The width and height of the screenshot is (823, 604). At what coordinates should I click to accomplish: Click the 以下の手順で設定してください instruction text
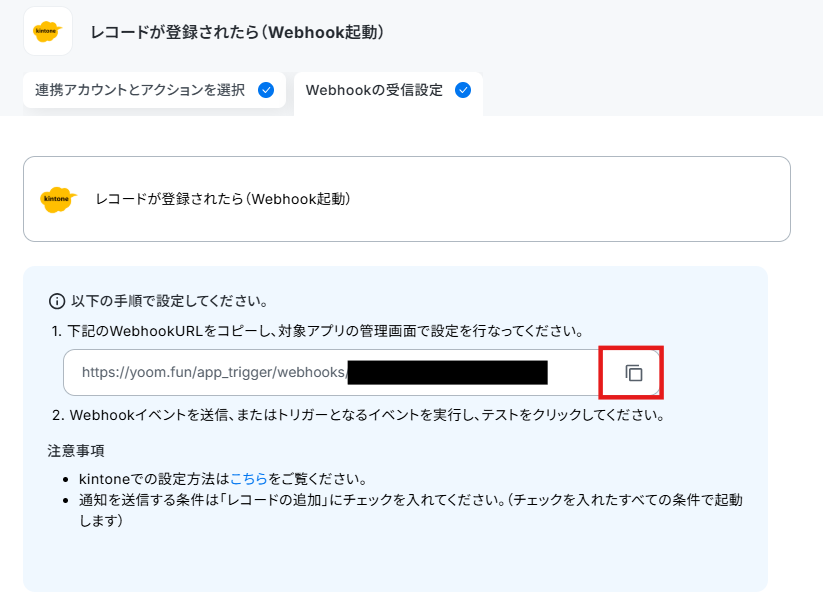pos(170,301)
